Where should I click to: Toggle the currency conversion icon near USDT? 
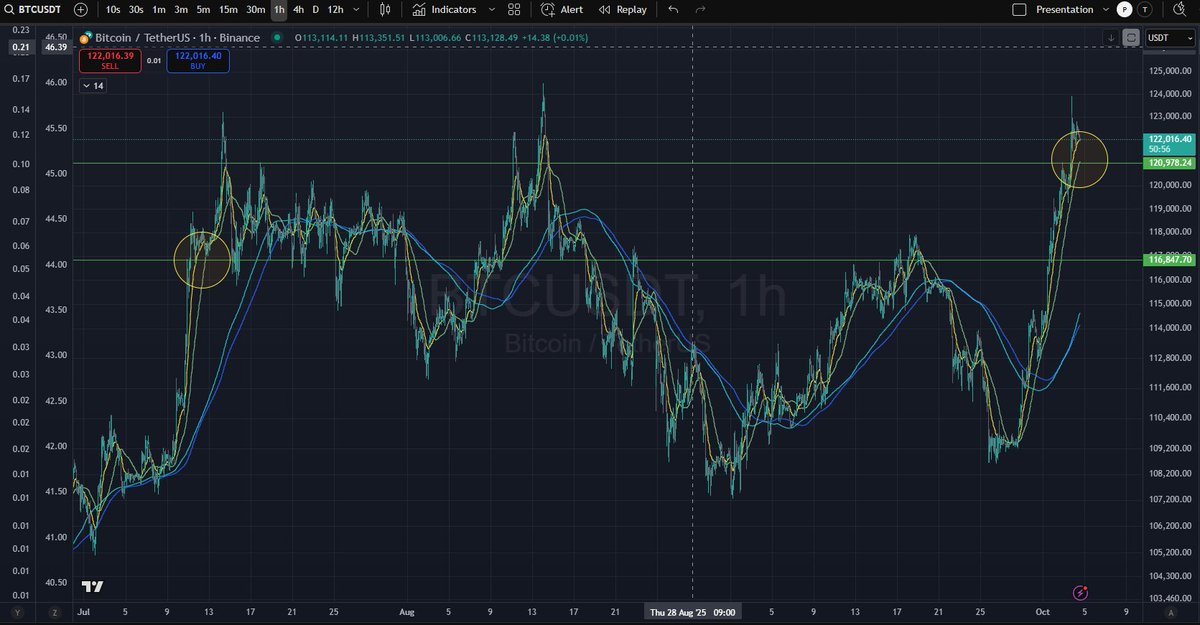(x=1130, y=37)
